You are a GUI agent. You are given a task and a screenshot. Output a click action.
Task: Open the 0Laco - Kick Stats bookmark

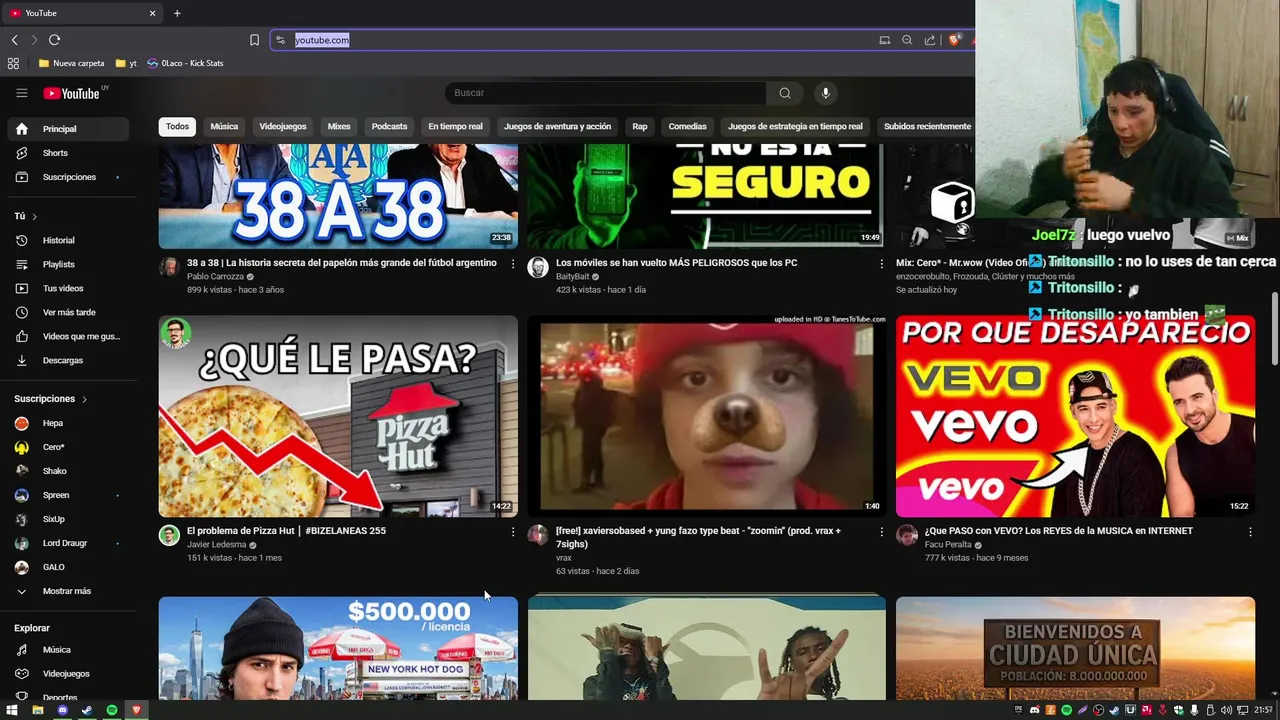click(185, 63)
